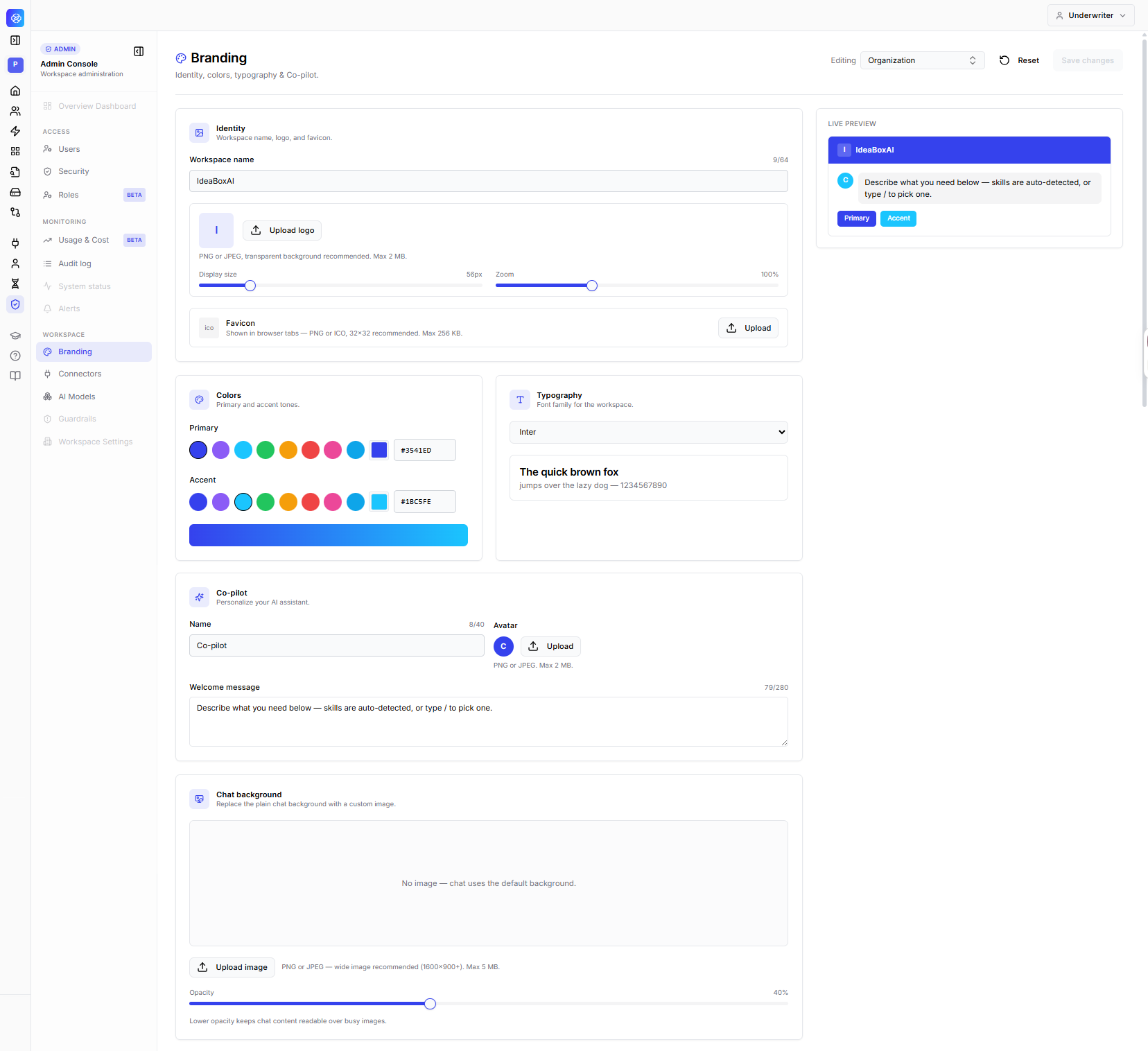Open Audit log in the sidebar
1148x1051 pixels.
[94, 263]
